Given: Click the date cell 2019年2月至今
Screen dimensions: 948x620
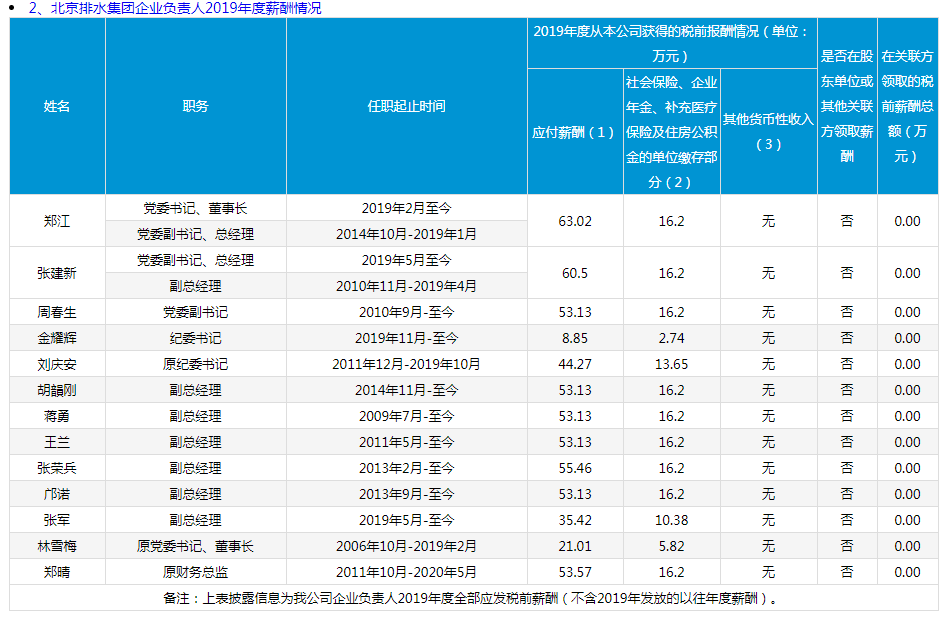Looking at the screenshot, I should (x=406, y=209).
